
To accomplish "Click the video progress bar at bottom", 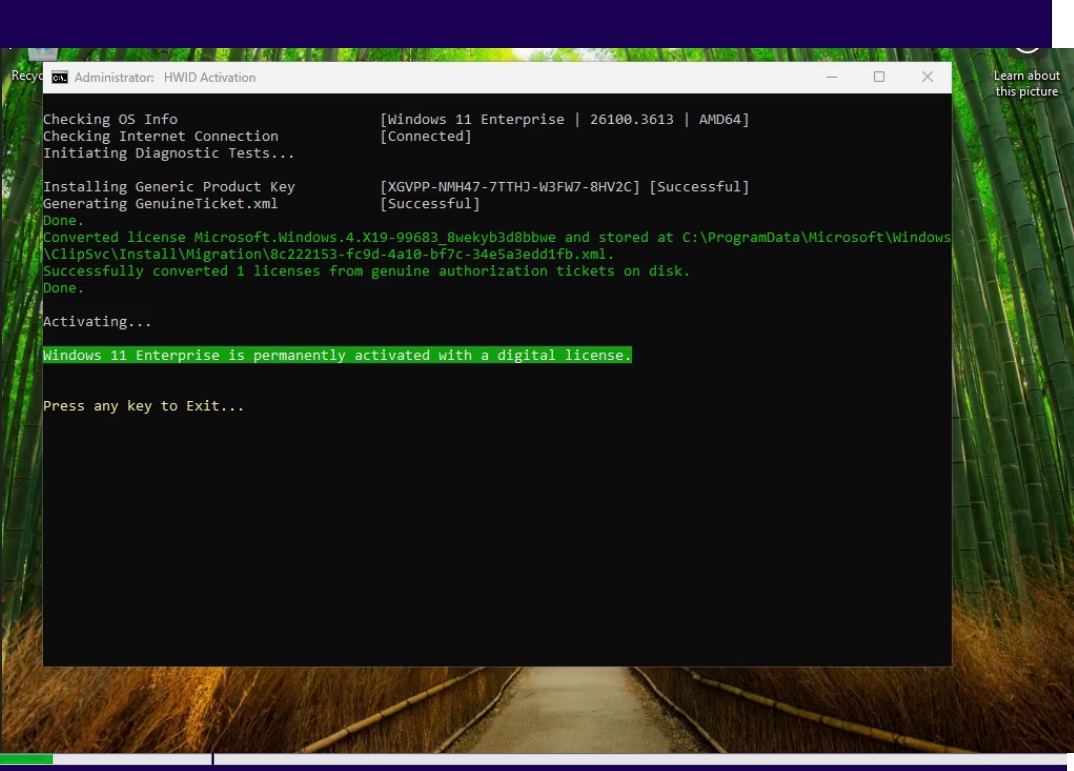I will click(x=533, y=759).
